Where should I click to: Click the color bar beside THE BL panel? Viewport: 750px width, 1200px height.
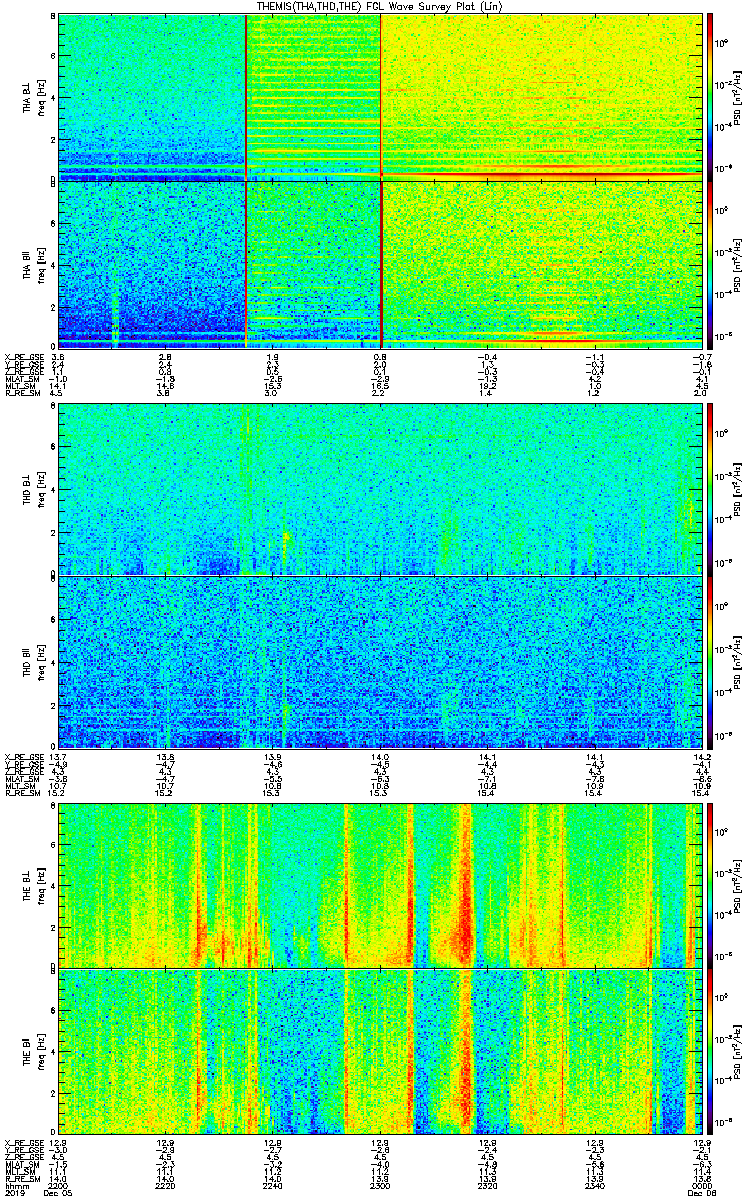pos(710,885)
